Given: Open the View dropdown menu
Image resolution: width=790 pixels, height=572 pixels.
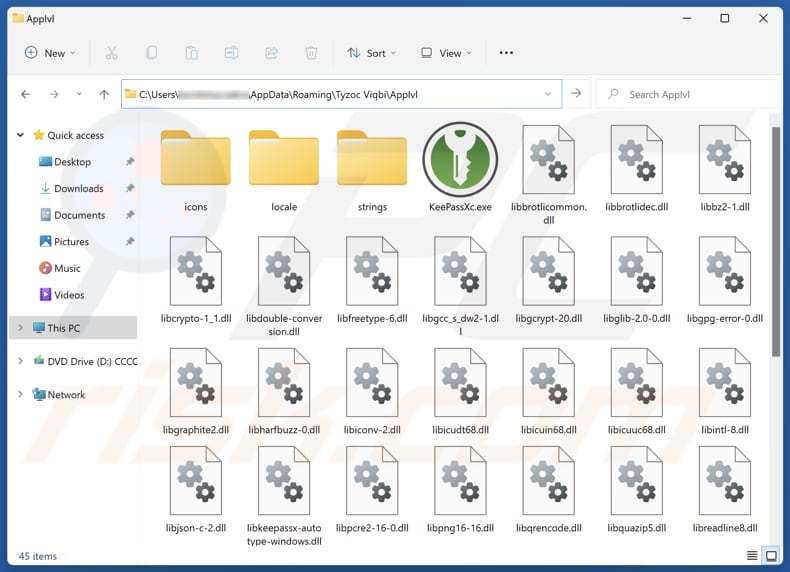Looking at the screenshot, I should click(446, 53).
